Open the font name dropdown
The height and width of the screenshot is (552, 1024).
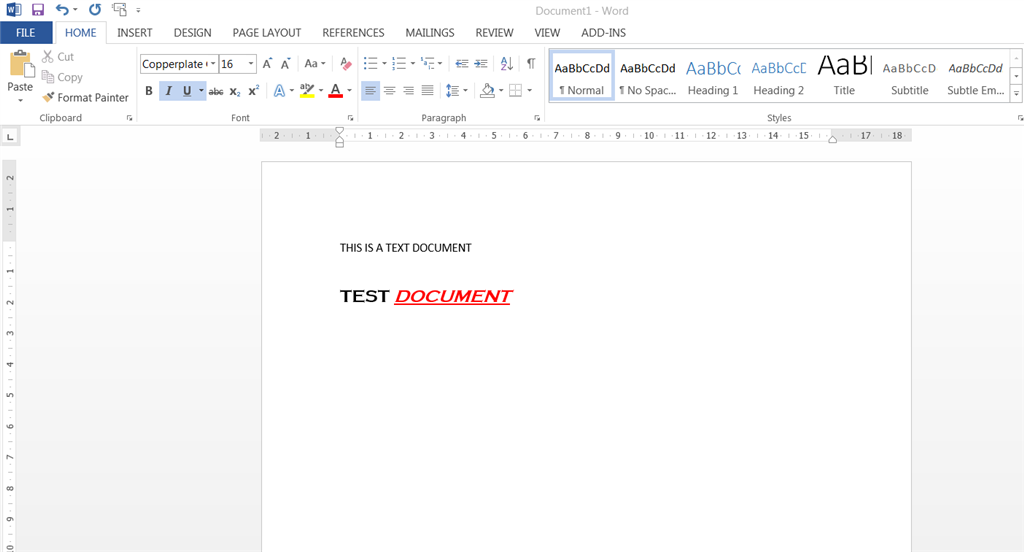click(x=213, y=64)
